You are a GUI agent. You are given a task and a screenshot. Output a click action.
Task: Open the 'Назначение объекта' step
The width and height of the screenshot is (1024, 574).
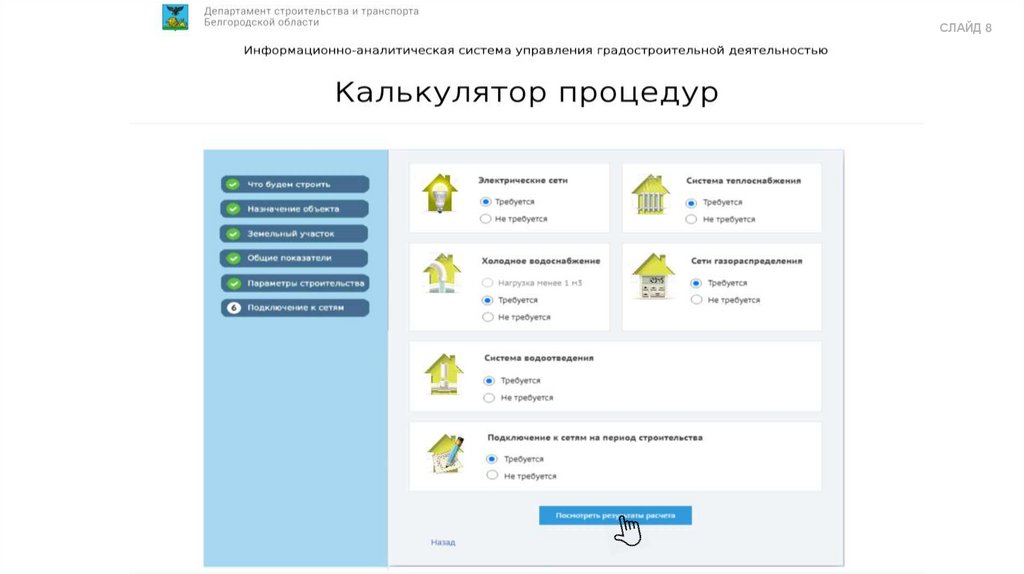click(294, 209)
